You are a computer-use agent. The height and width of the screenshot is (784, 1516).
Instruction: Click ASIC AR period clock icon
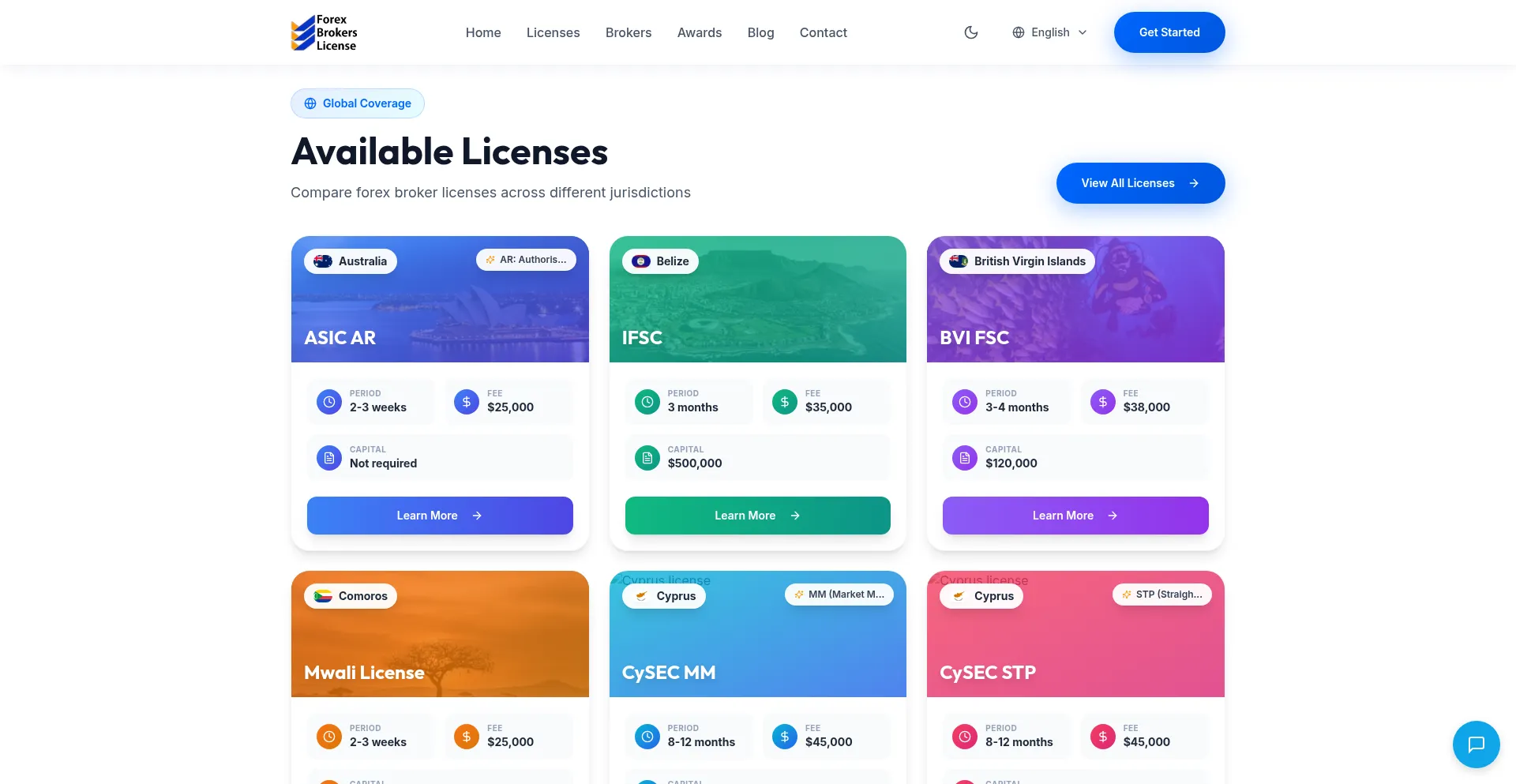(329, 402)
